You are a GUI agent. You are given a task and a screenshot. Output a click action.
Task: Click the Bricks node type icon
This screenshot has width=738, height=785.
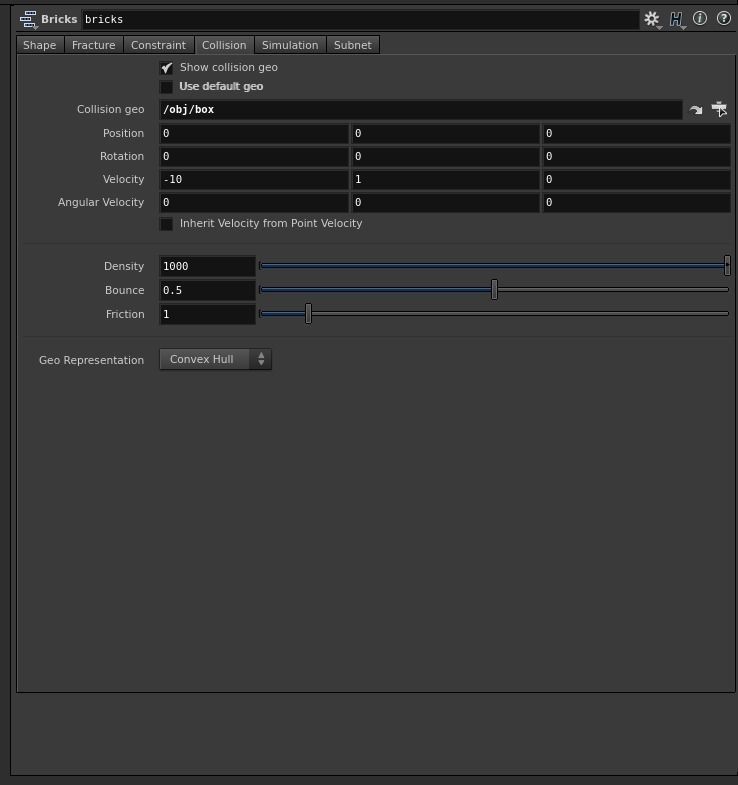[x=29, y=20]
